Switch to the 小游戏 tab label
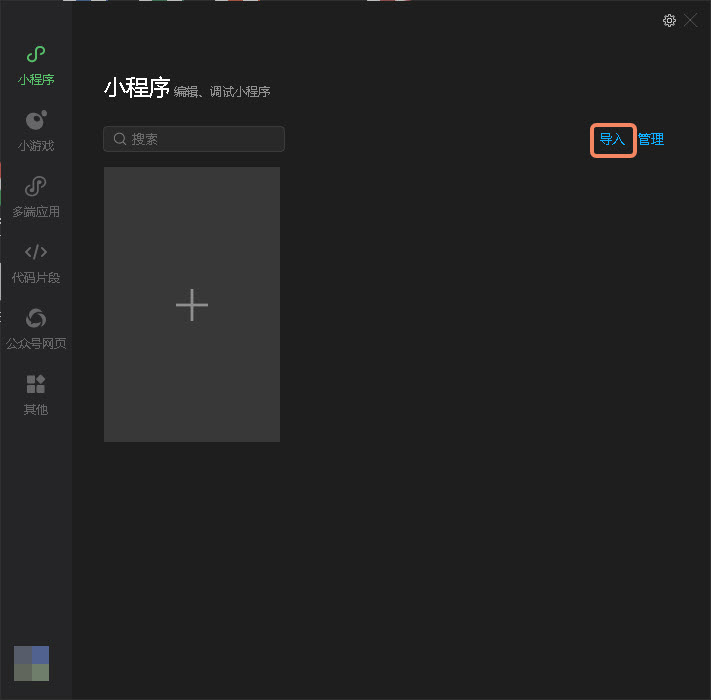The width and height of the screenshot is (711, 700). [x=36, y=146]
